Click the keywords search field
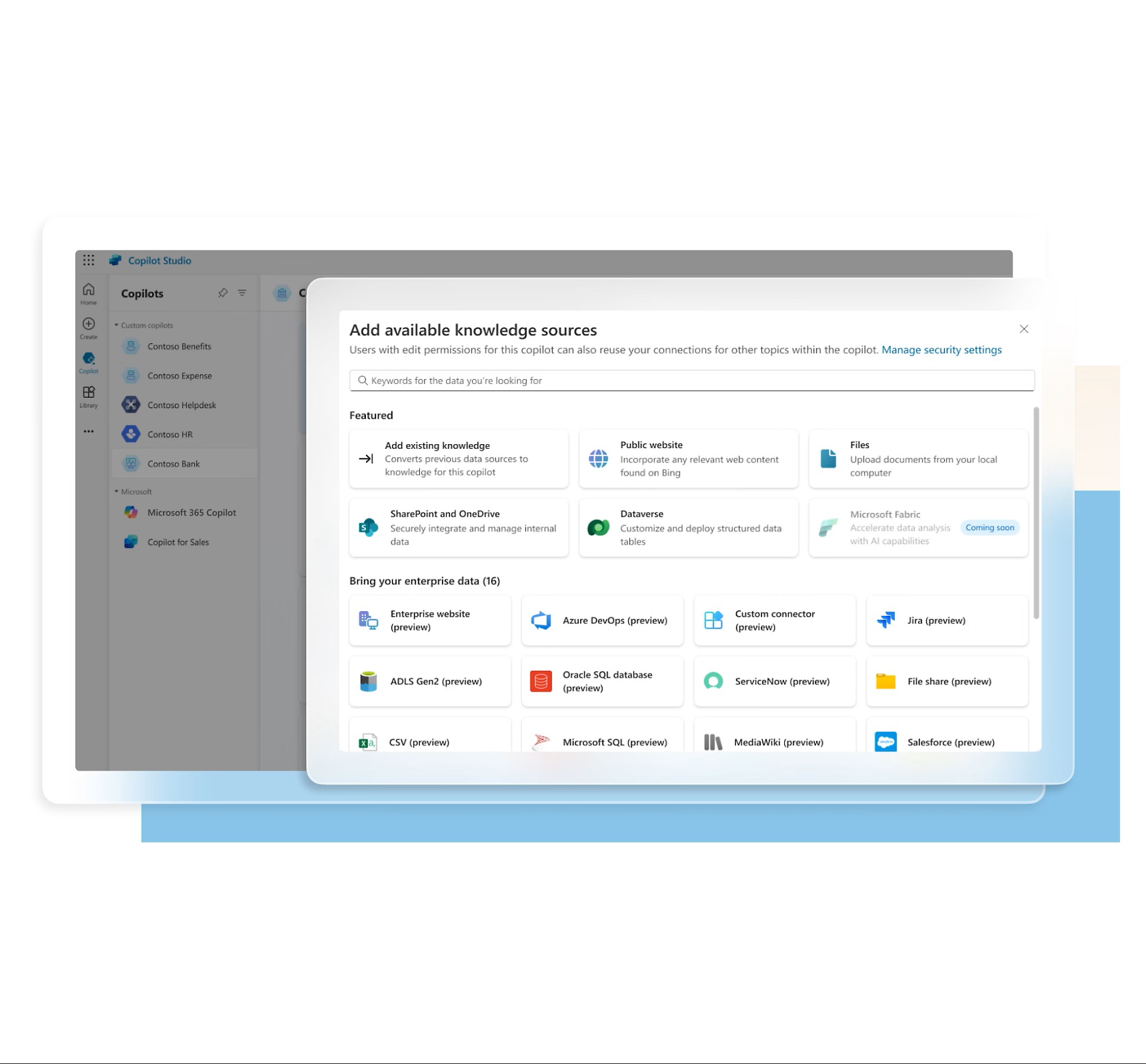 [691, 380]
